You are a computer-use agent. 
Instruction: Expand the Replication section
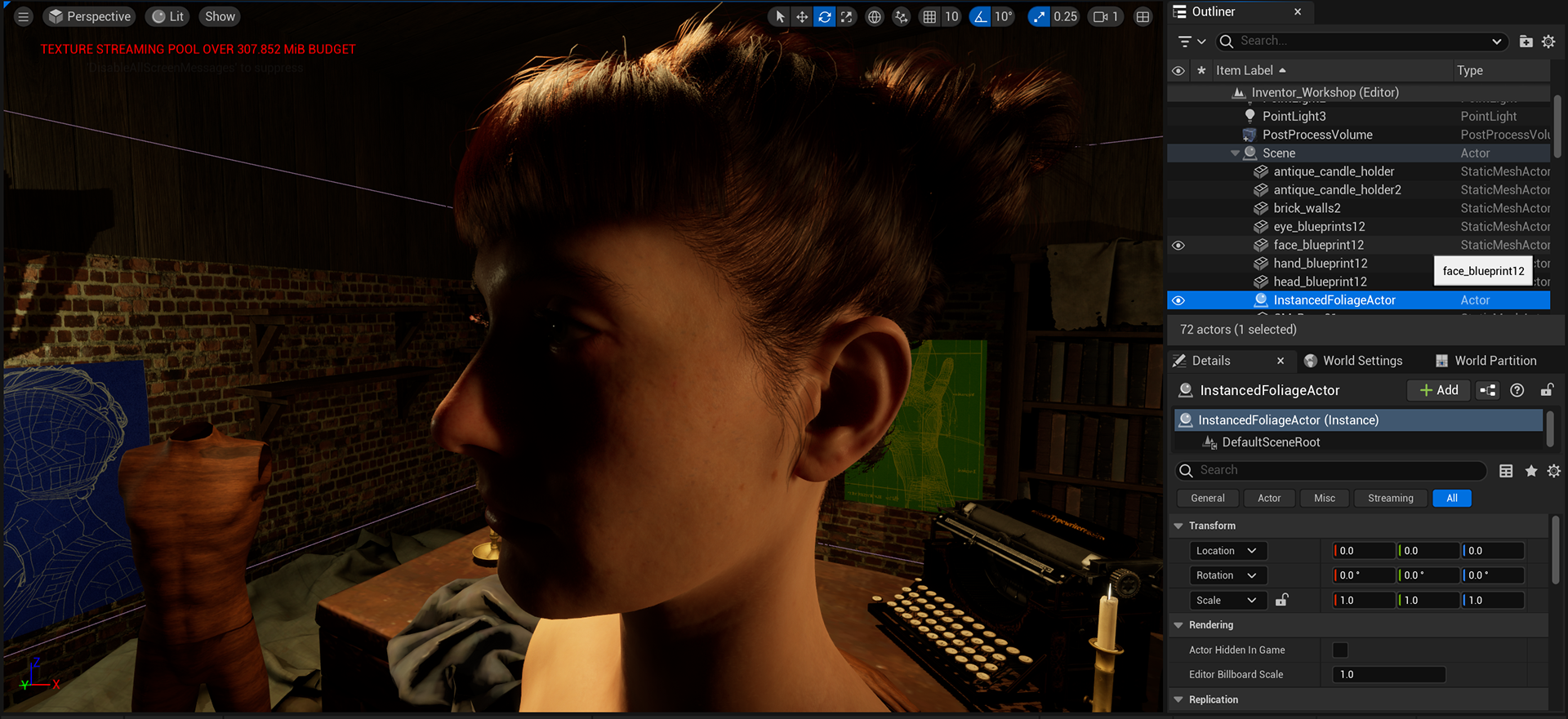1178,699
